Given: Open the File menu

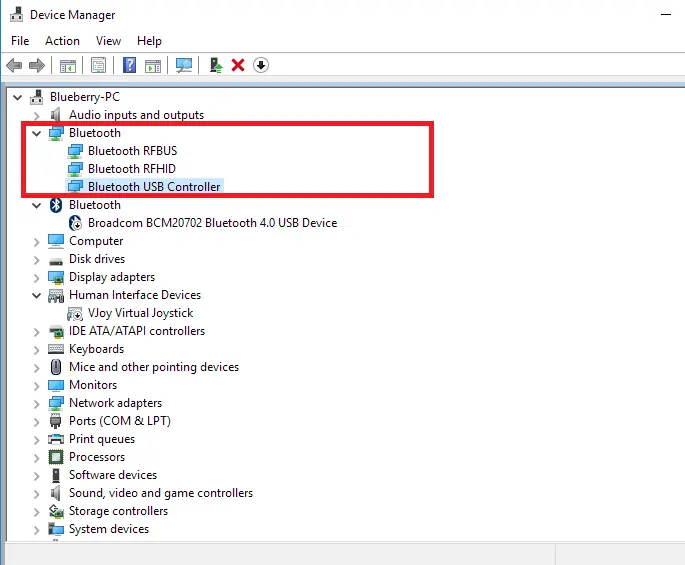Looking at the screenshot, I should pos(20,41).
